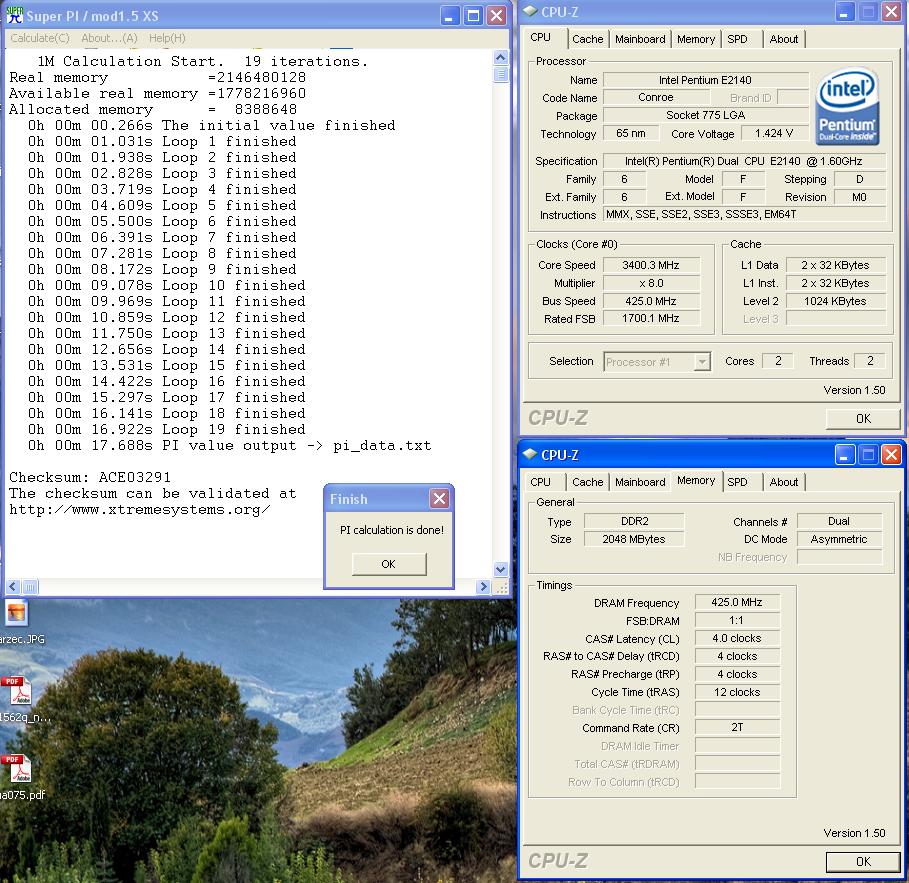
Task: Click the DC Mode value Asymmetric
Action: click(x=839, y=539)
